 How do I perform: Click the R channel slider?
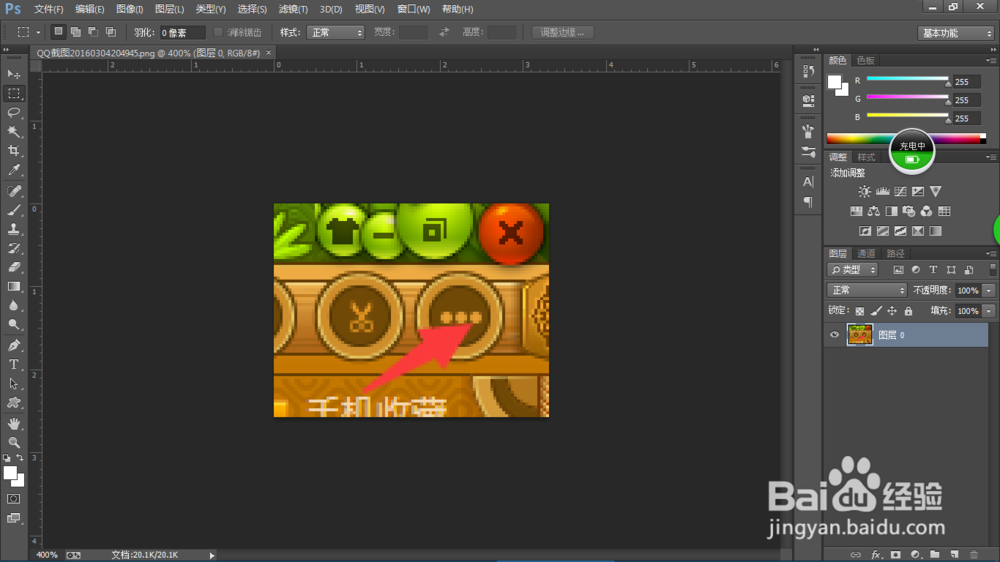click(x=908, y=79)
